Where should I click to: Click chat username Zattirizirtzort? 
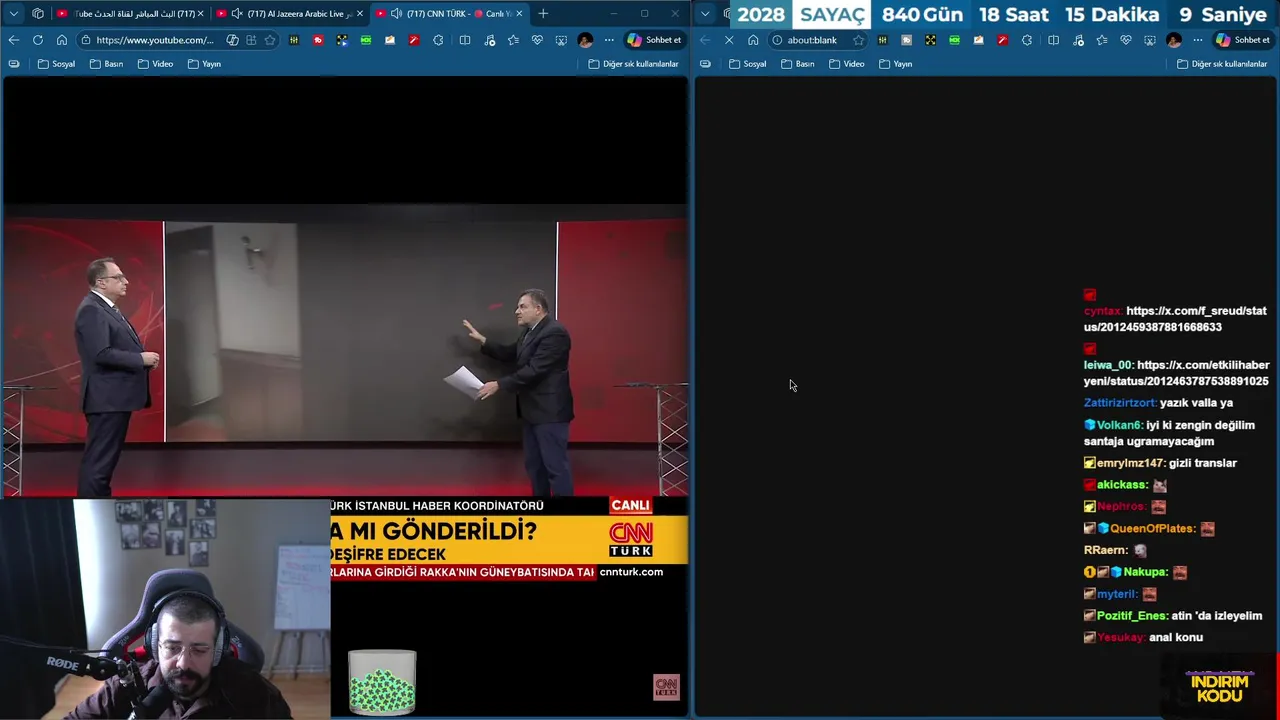(1120, 403)
